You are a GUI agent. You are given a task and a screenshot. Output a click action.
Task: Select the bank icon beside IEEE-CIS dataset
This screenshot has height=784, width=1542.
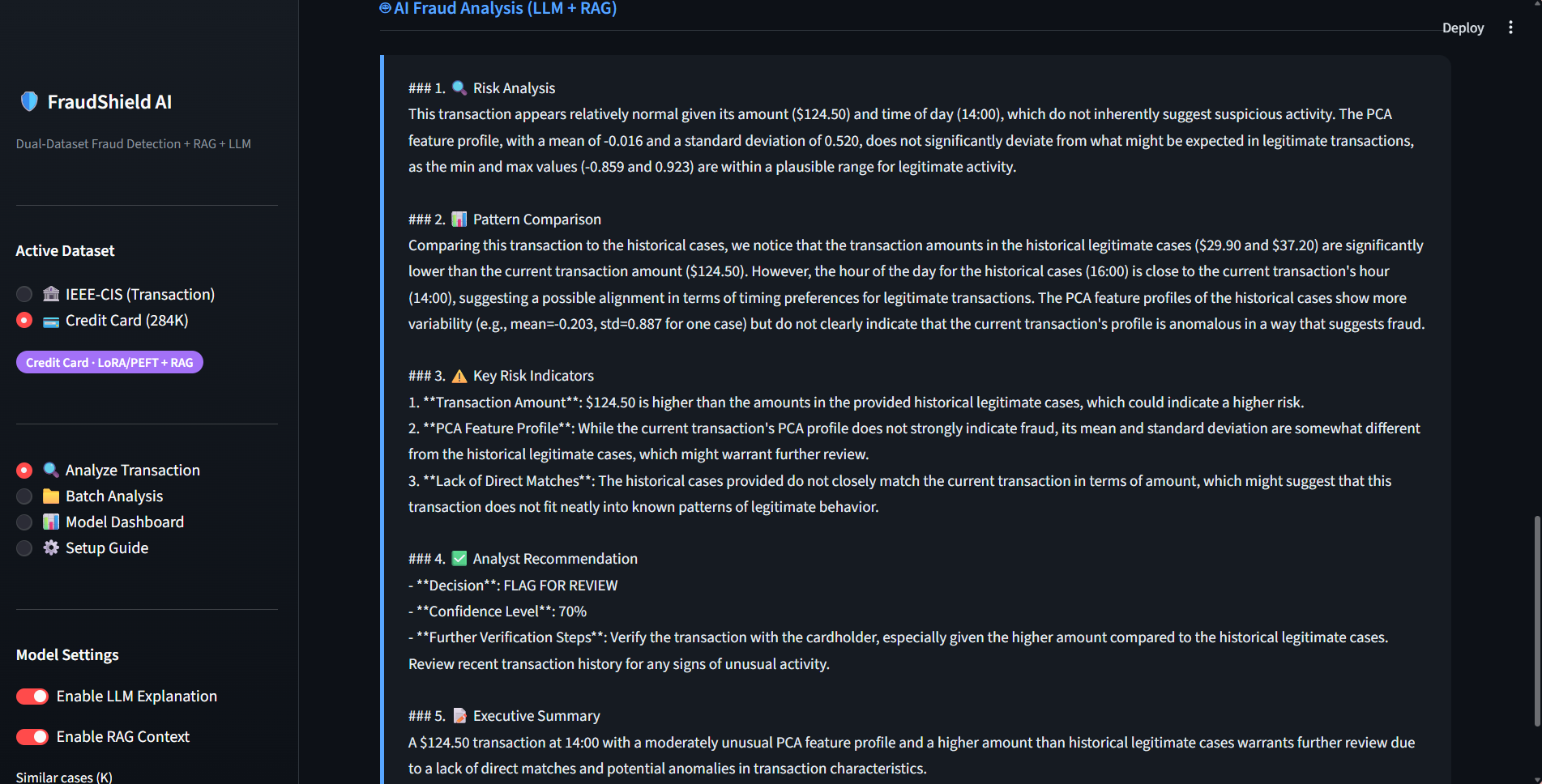51,294
